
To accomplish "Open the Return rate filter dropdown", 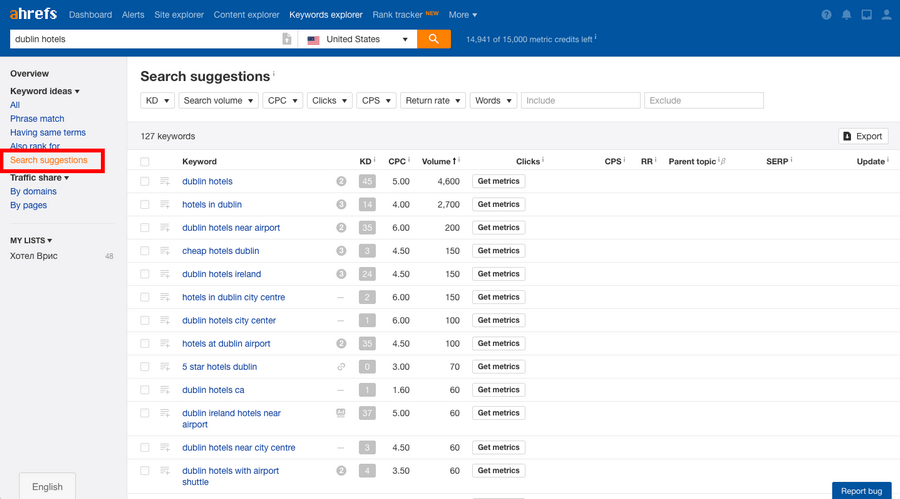I will pos(433,100).
